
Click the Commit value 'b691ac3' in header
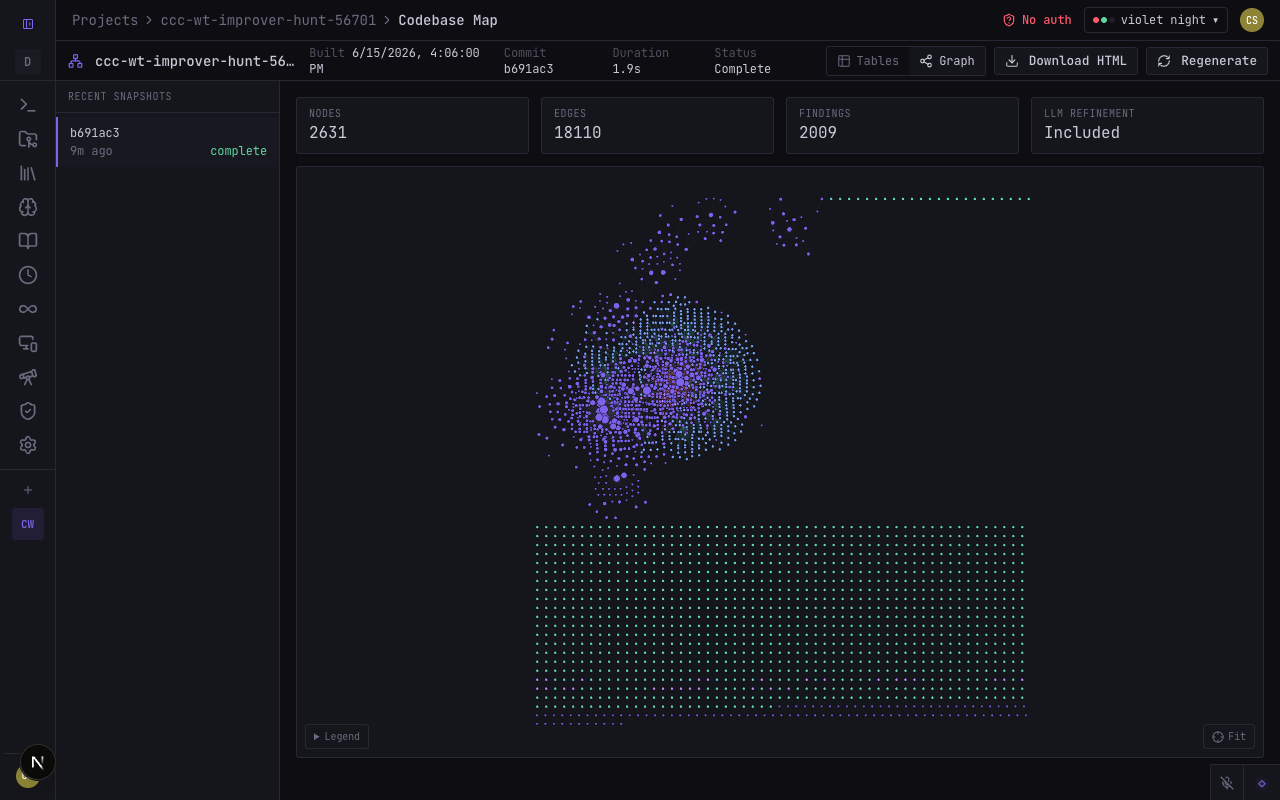pyautogui.click(x=529, y=69)
